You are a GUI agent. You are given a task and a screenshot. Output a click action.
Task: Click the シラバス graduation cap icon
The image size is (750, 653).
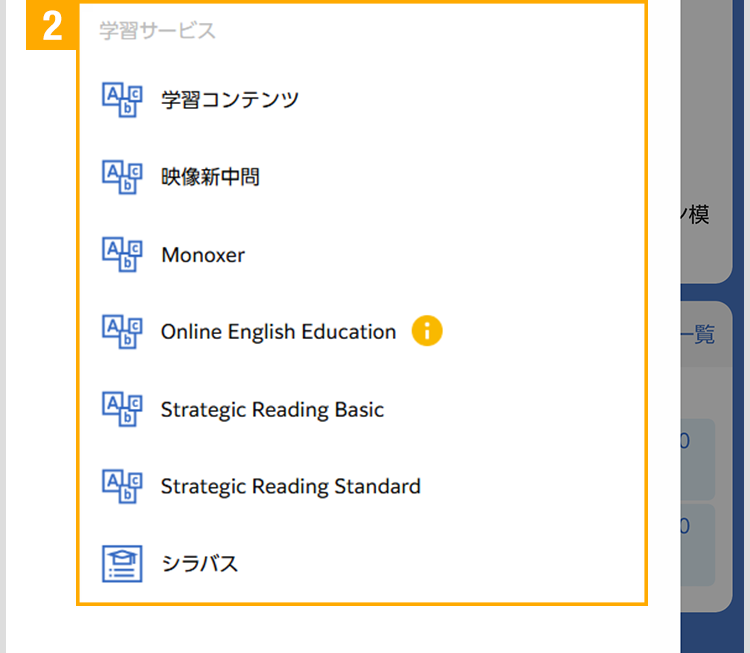(x=123, y=563)
